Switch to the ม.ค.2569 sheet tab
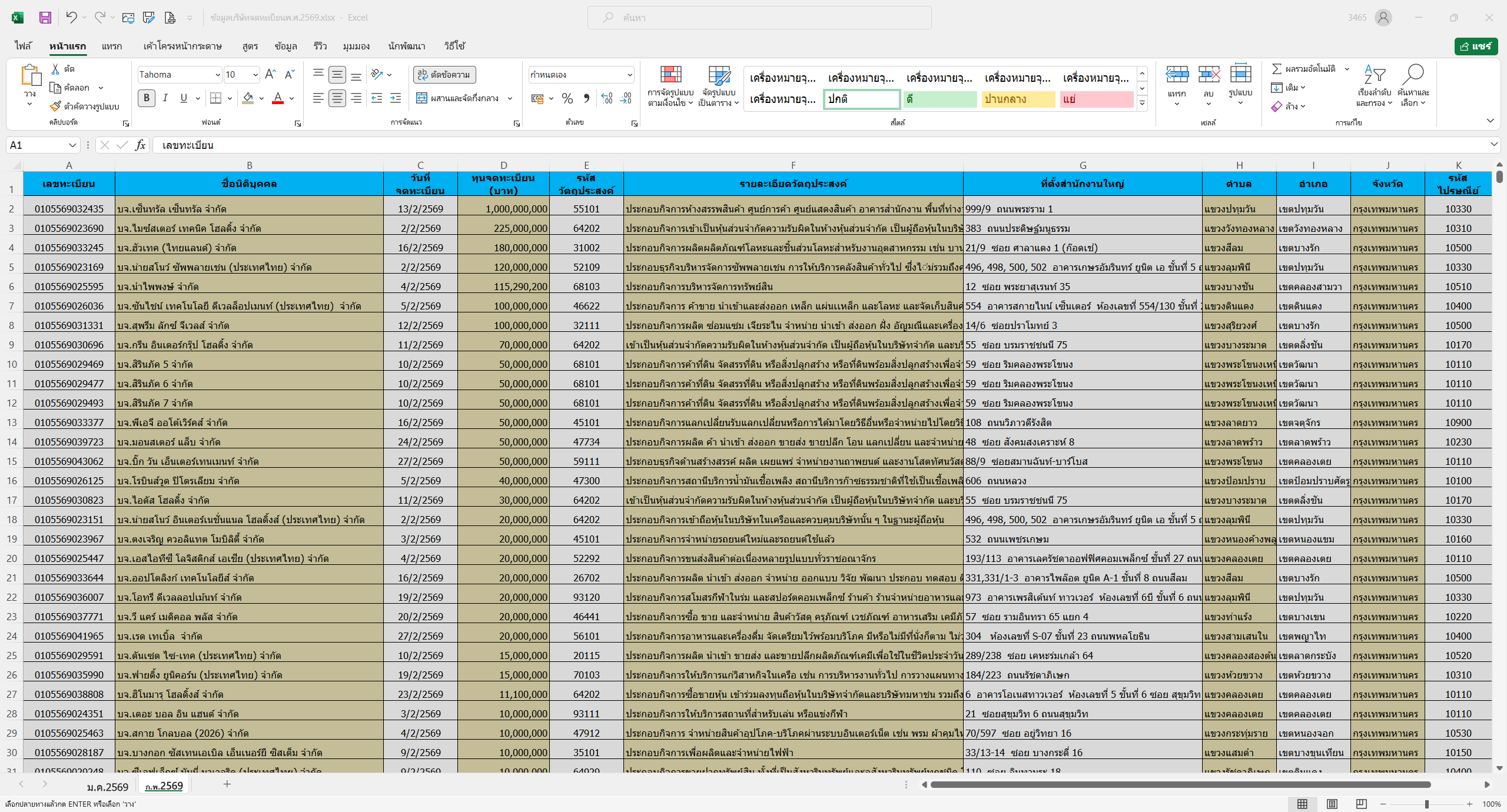This screenshot has width=1507, height=812. tap(107, 787)
